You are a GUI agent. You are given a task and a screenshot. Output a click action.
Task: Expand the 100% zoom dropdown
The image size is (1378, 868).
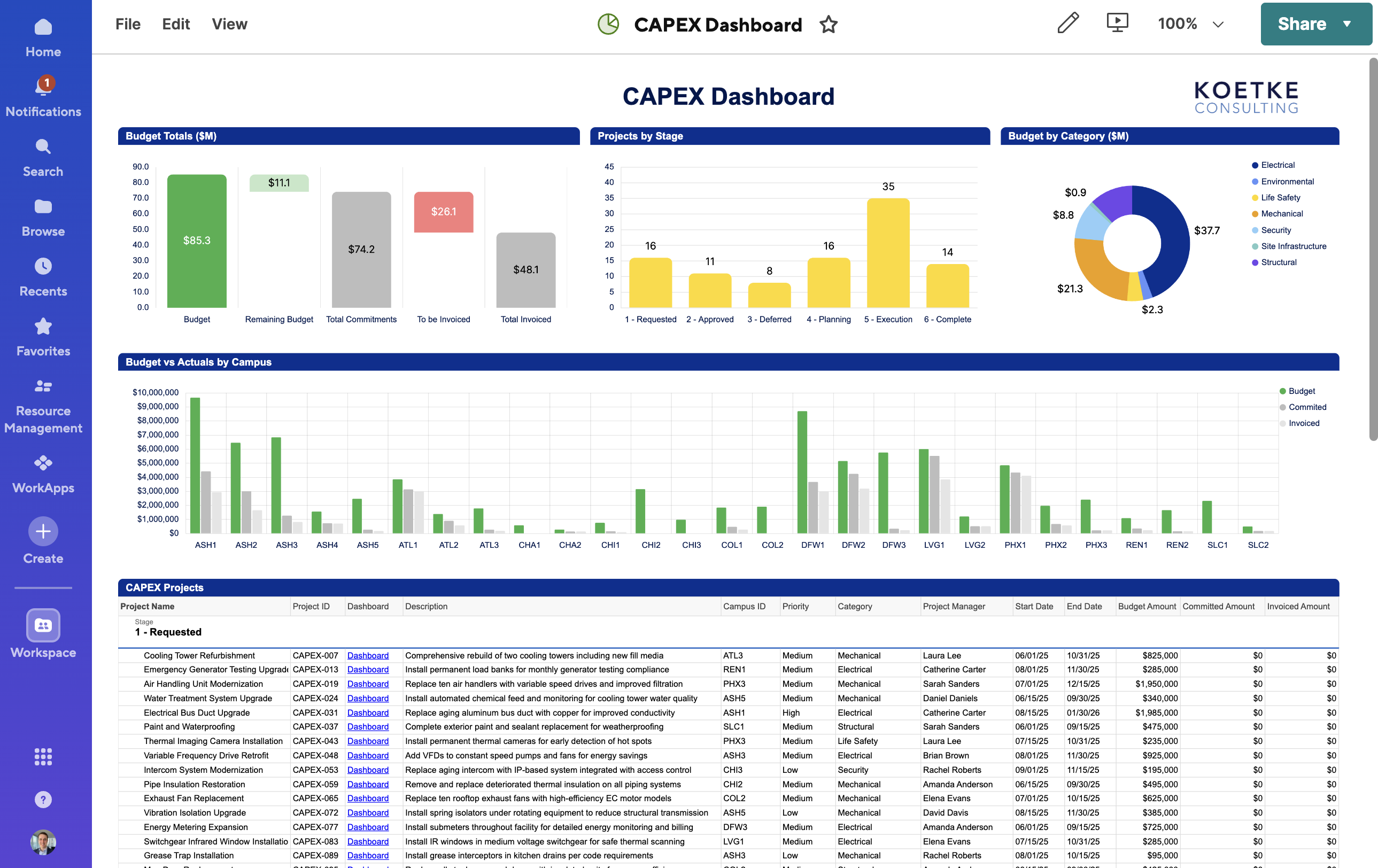pyautogui.click(x=1218, y=24)
